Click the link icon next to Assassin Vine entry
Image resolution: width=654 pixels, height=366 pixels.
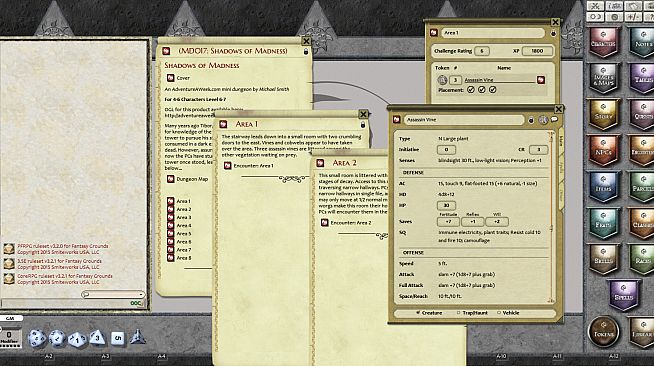coord(541,80)
